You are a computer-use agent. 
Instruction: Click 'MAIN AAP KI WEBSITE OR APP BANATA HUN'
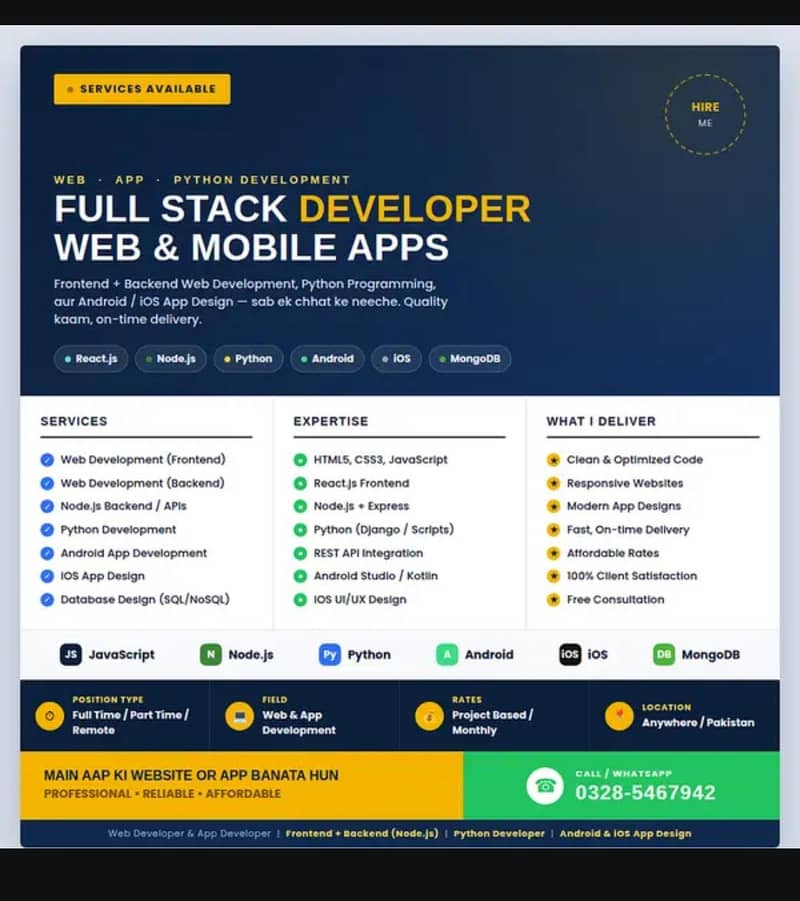[x=191, y=775]
